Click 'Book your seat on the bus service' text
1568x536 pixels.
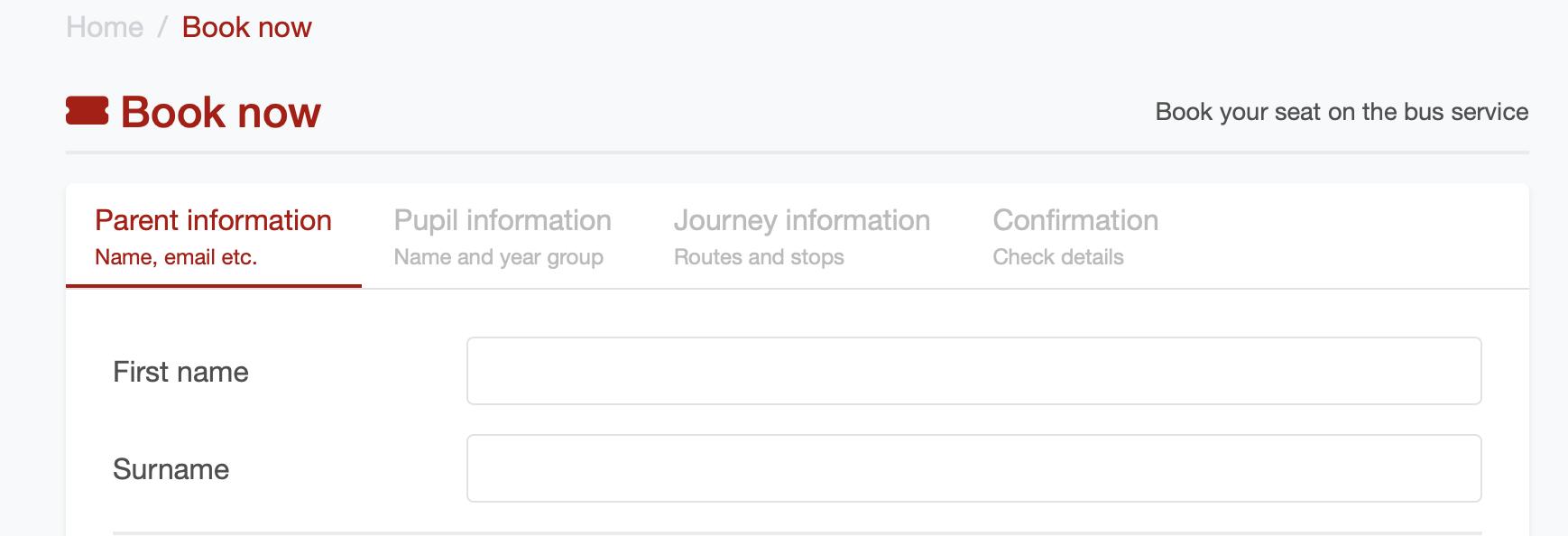point(1341,112)
